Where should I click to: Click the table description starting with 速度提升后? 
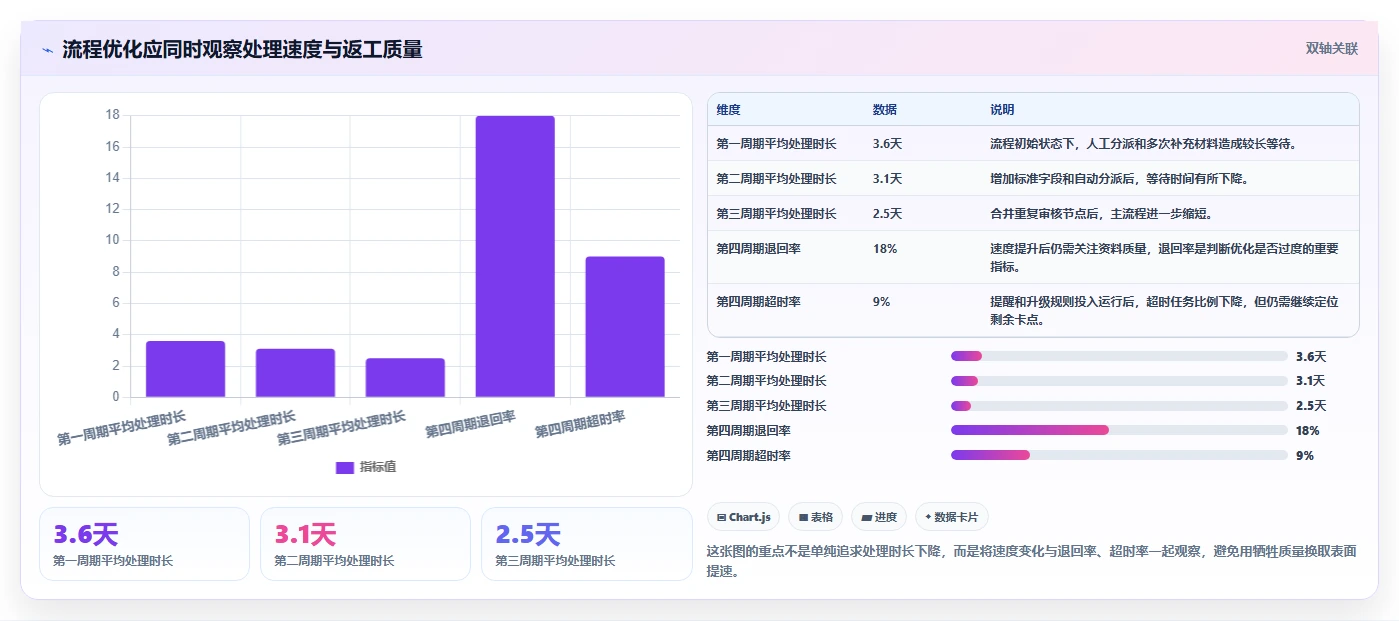(x=1164, y=257)
